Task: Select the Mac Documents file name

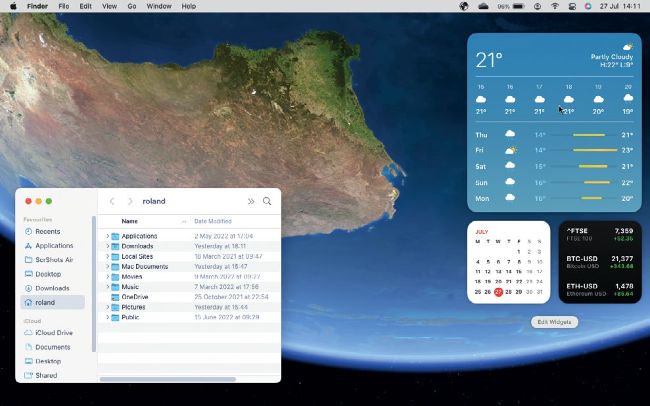Action: [145, 266]
